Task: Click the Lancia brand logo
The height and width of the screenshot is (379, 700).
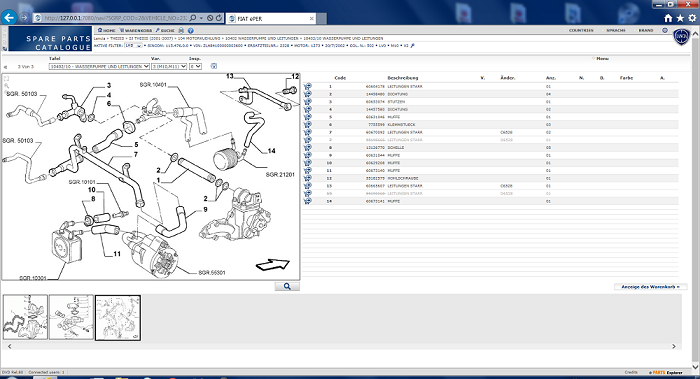Action: [681, 37]
